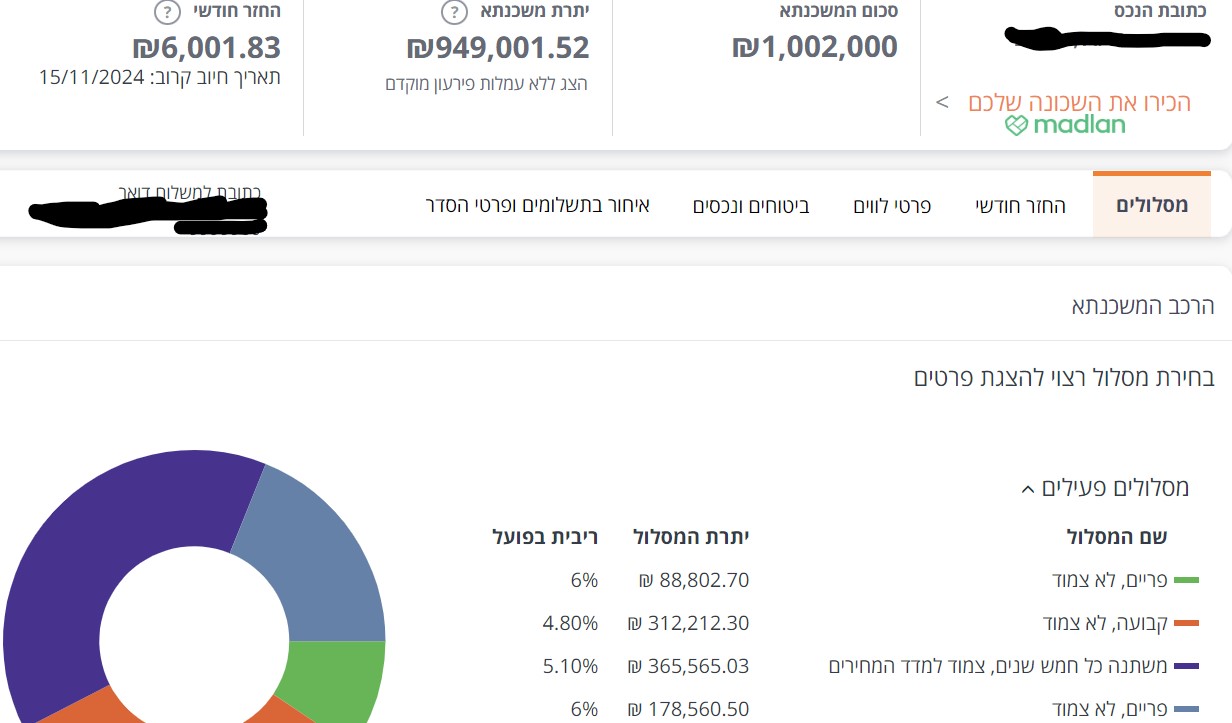Open איחור בתשלומים ופרטי הסדר tab
Screen dimensions: 1232x723
[538, 206]
